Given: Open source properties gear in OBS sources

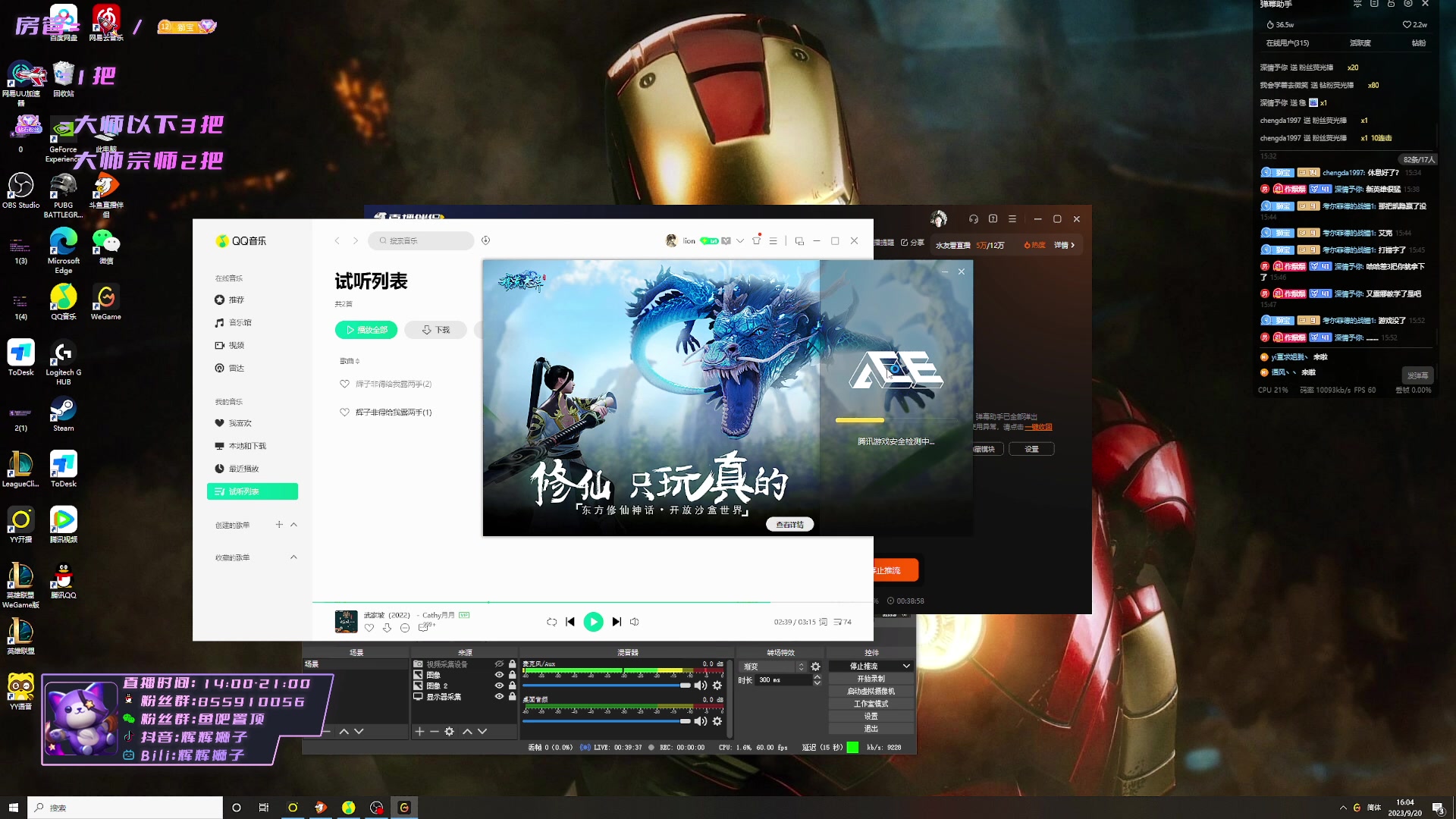Looking at the screenshot, I should pyautogui.click(x=449, y=732).
